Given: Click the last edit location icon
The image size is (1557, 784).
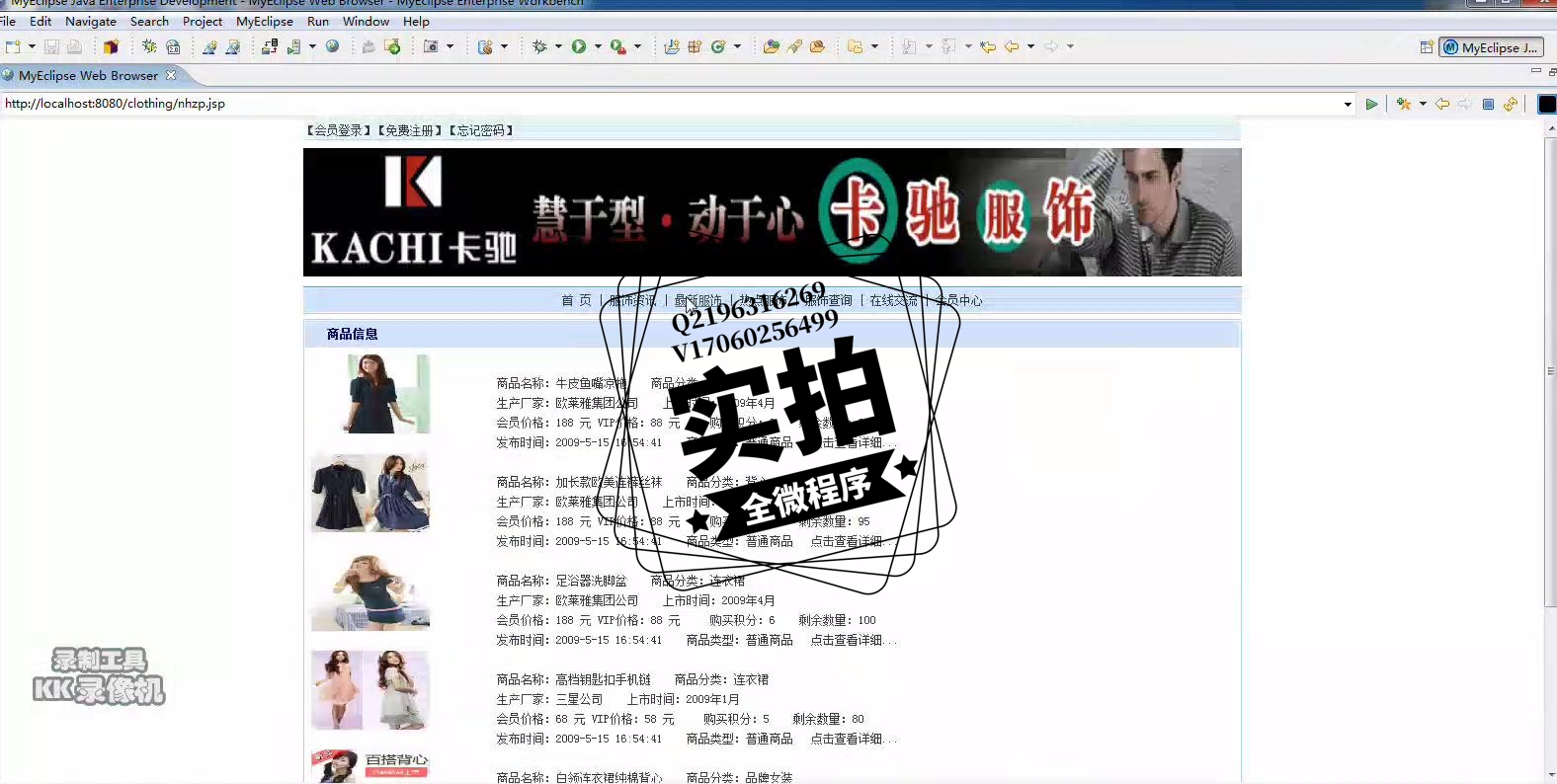Looking at the screenshot, I should (x=988, y=46).
